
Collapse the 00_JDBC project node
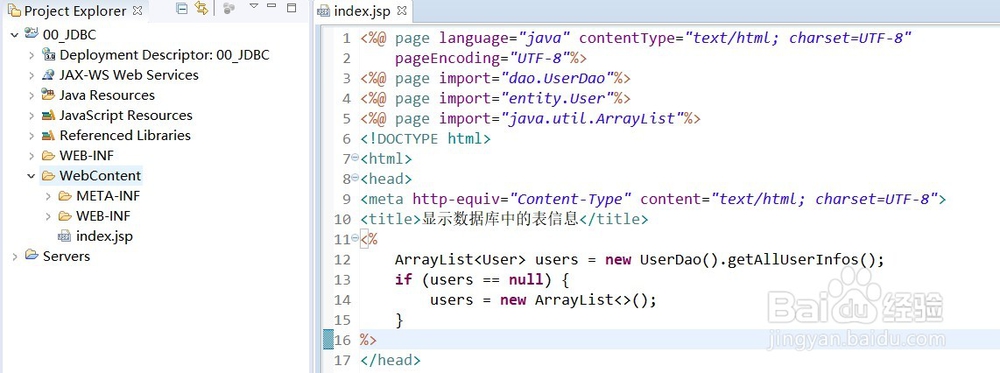click(x=15, y=35)
